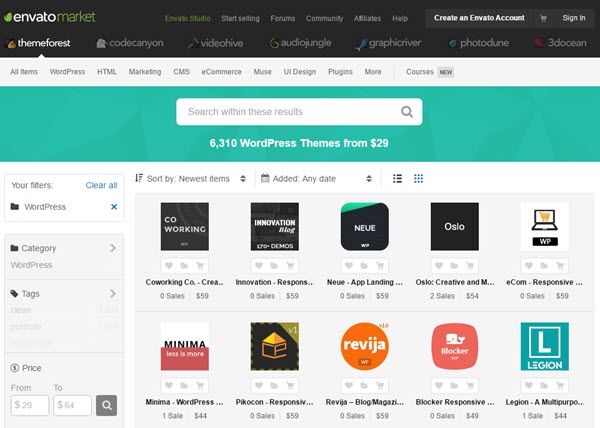Image resolution: width=600 pixels, height=428 pixels.
Task: Open the eCommerce category tab
Action: 222,72
